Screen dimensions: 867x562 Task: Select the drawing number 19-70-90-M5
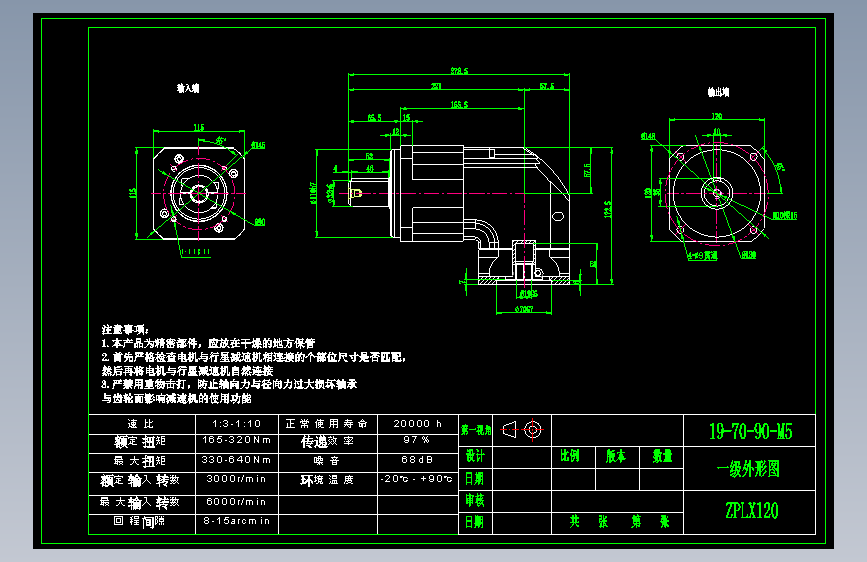(750, 431)
